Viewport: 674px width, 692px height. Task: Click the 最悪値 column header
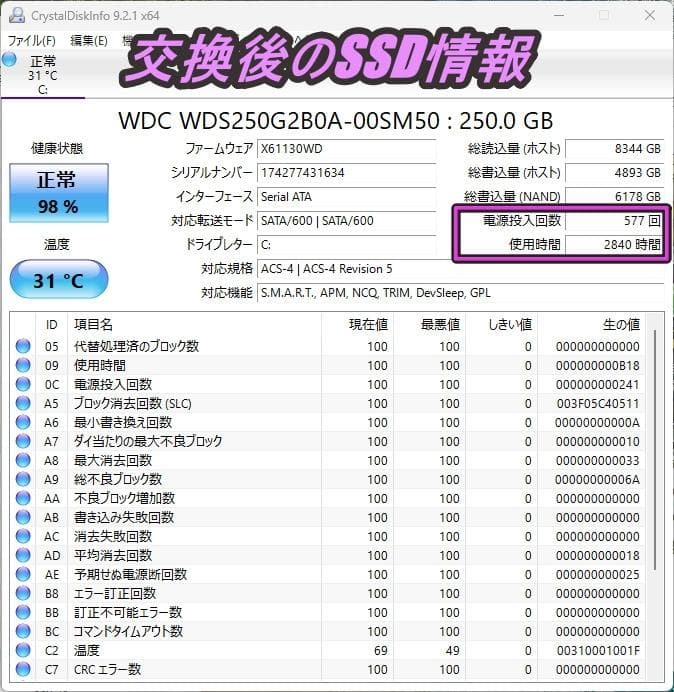click(x=429, y=325)
